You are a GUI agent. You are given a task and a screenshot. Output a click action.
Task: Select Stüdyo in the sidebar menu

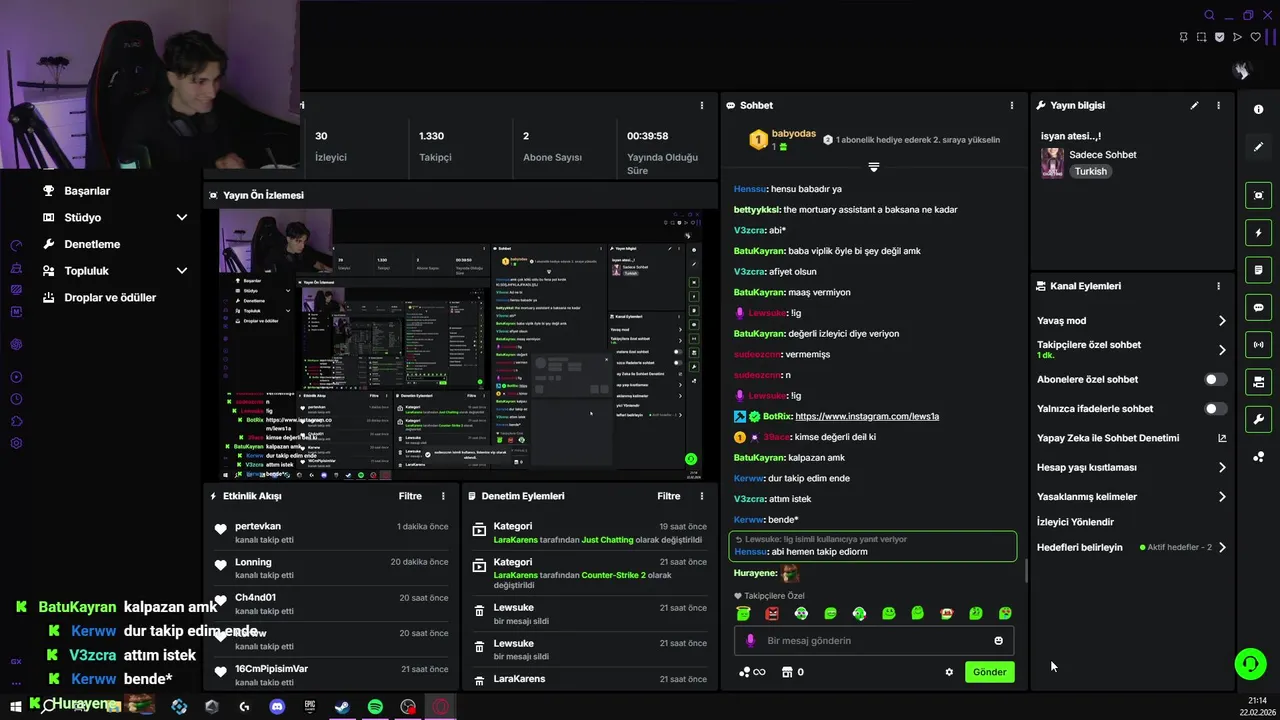pos(82,217)
